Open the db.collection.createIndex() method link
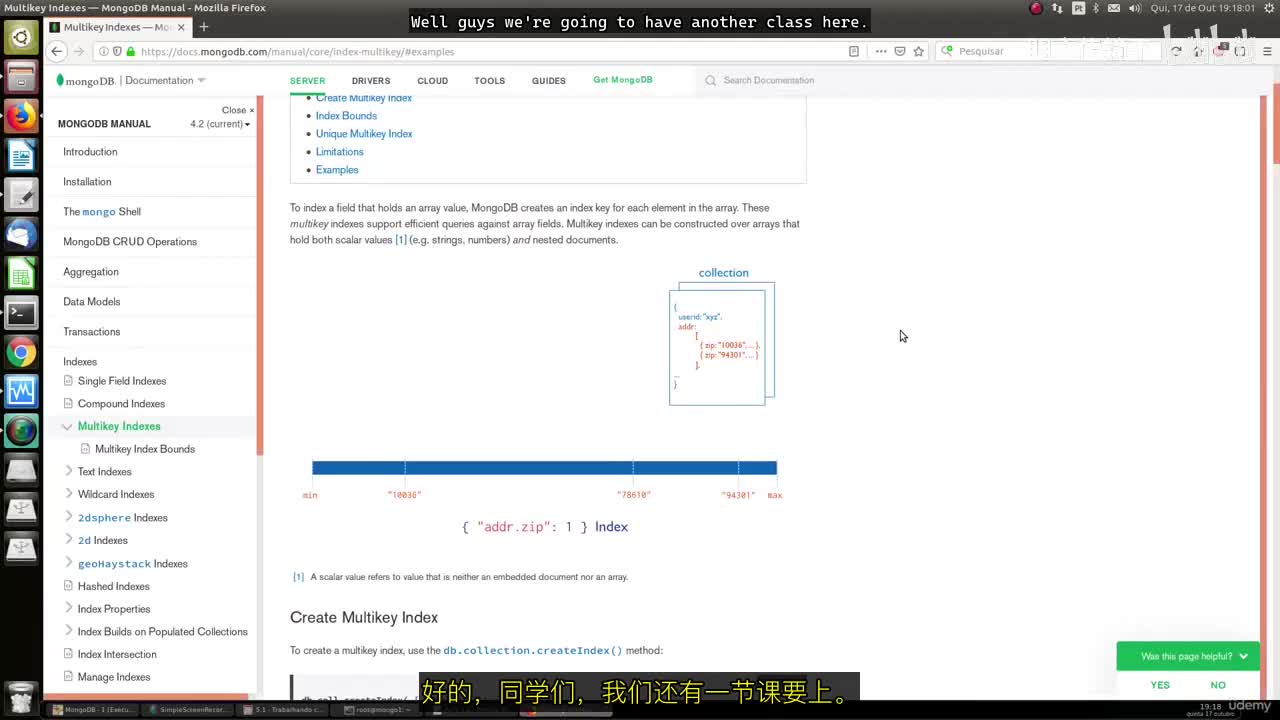This screenshot has height=720, width=1280. 533,651
